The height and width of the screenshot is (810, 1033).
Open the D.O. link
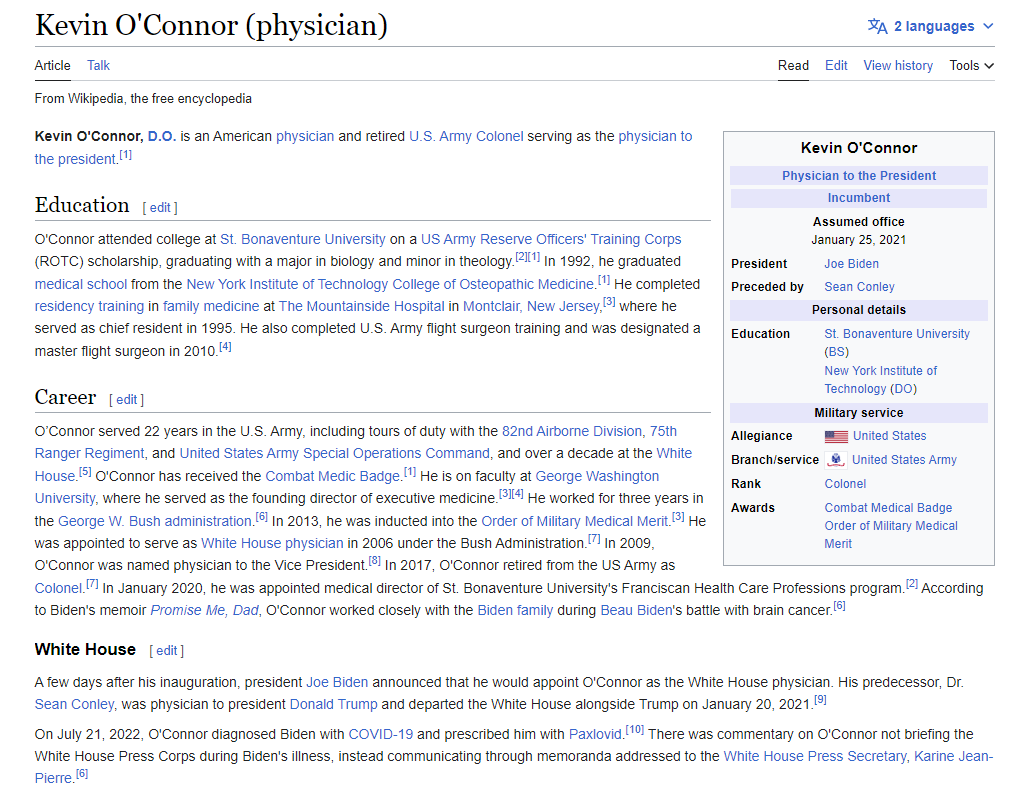(161, 136)
